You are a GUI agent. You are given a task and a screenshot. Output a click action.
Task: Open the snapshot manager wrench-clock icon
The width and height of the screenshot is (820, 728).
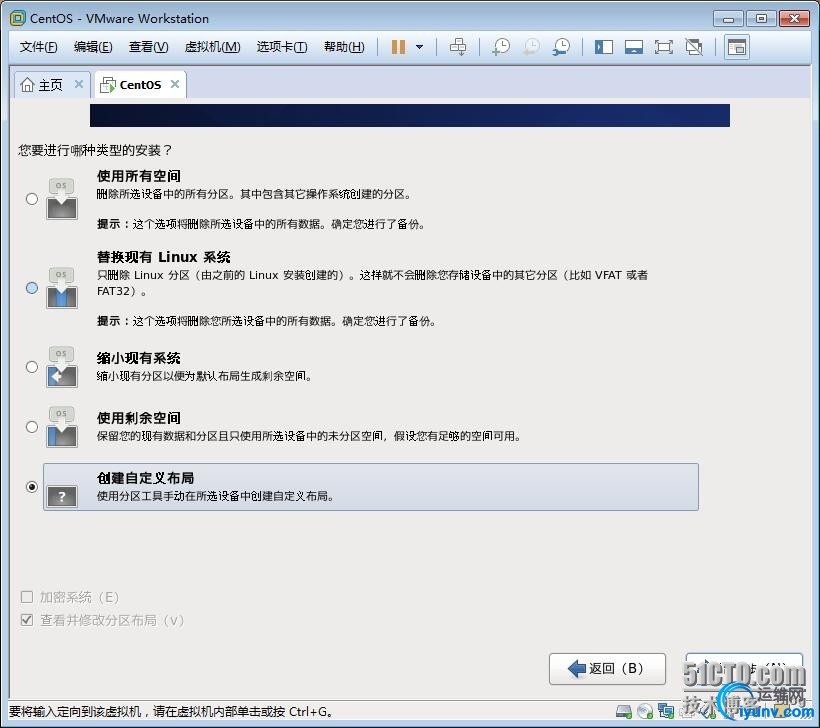[562, 47]
